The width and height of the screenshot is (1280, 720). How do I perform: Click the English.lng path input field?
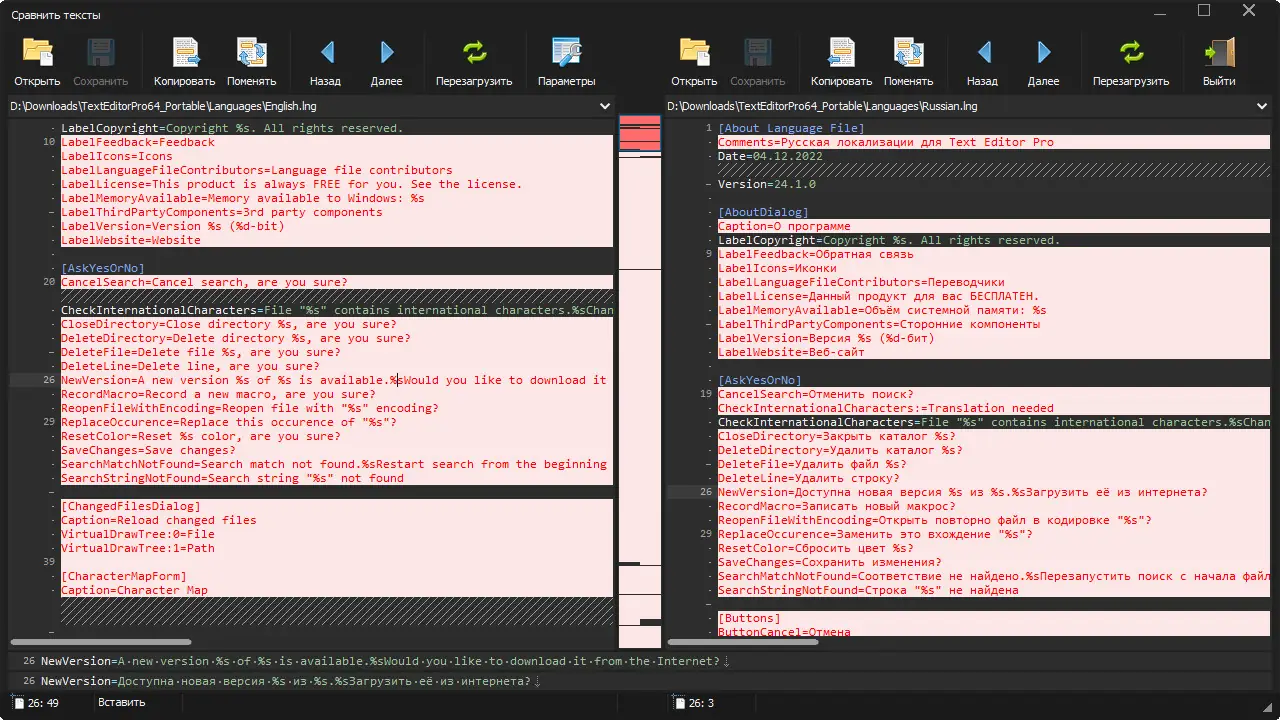click(300, 106)
